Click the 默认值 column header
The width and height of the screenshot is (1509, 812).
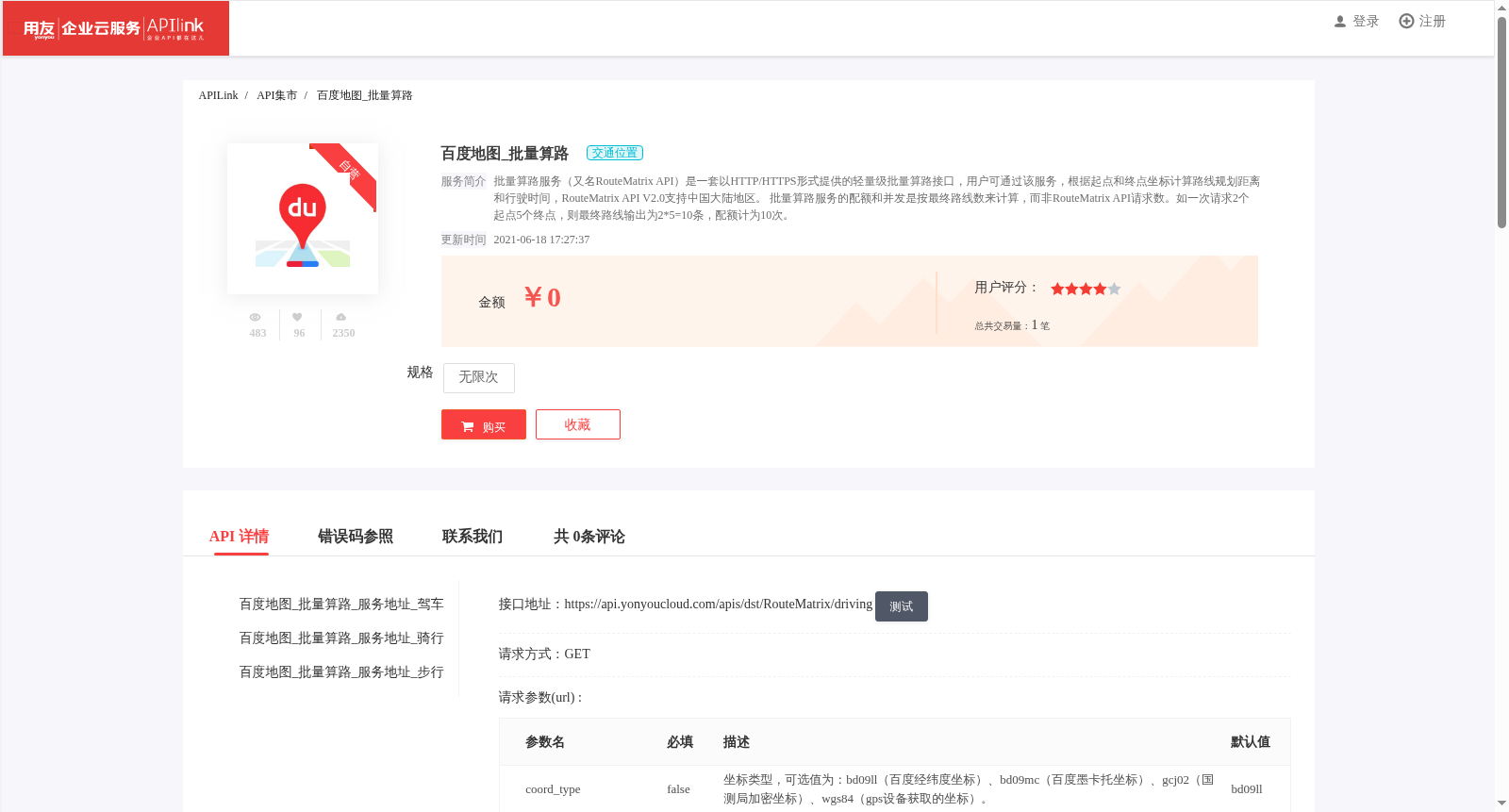(x=1251, y=742)
